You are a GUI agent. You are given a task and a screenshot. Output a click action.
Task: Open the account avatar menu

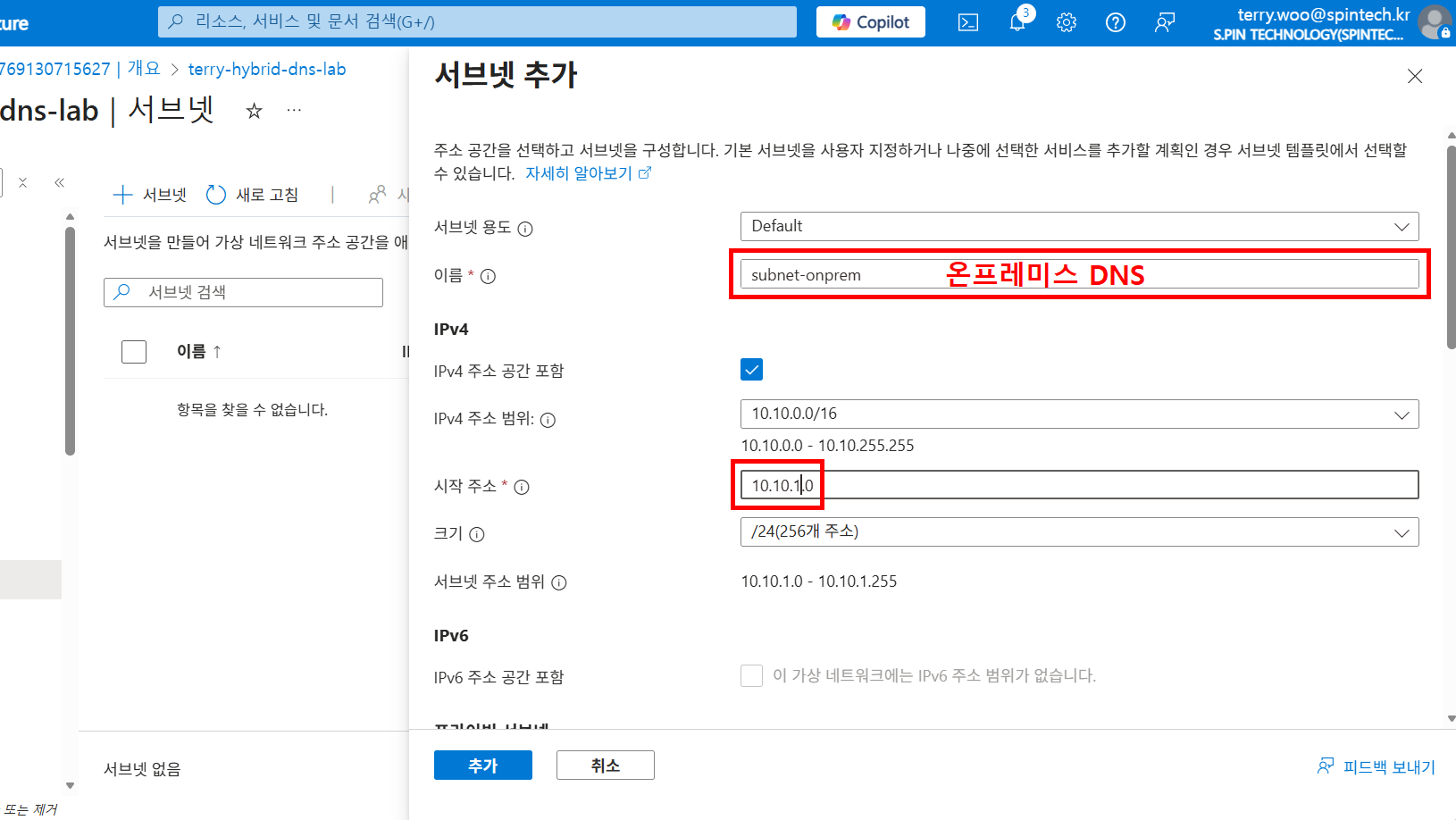[x=1435, y=23]
